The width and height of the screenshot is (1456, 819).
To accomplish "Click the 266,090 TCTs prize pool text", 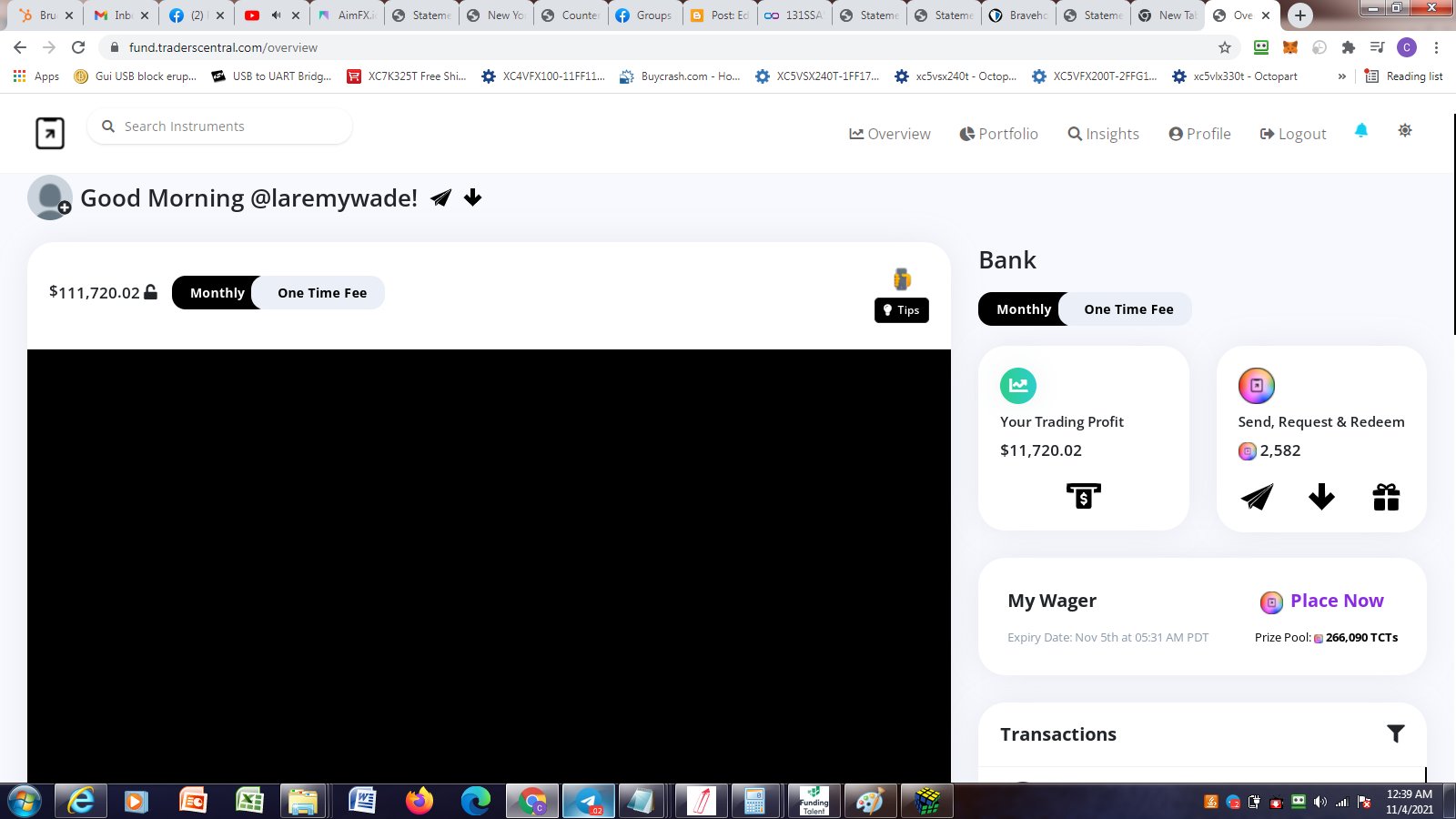I will coord(1361,637).
